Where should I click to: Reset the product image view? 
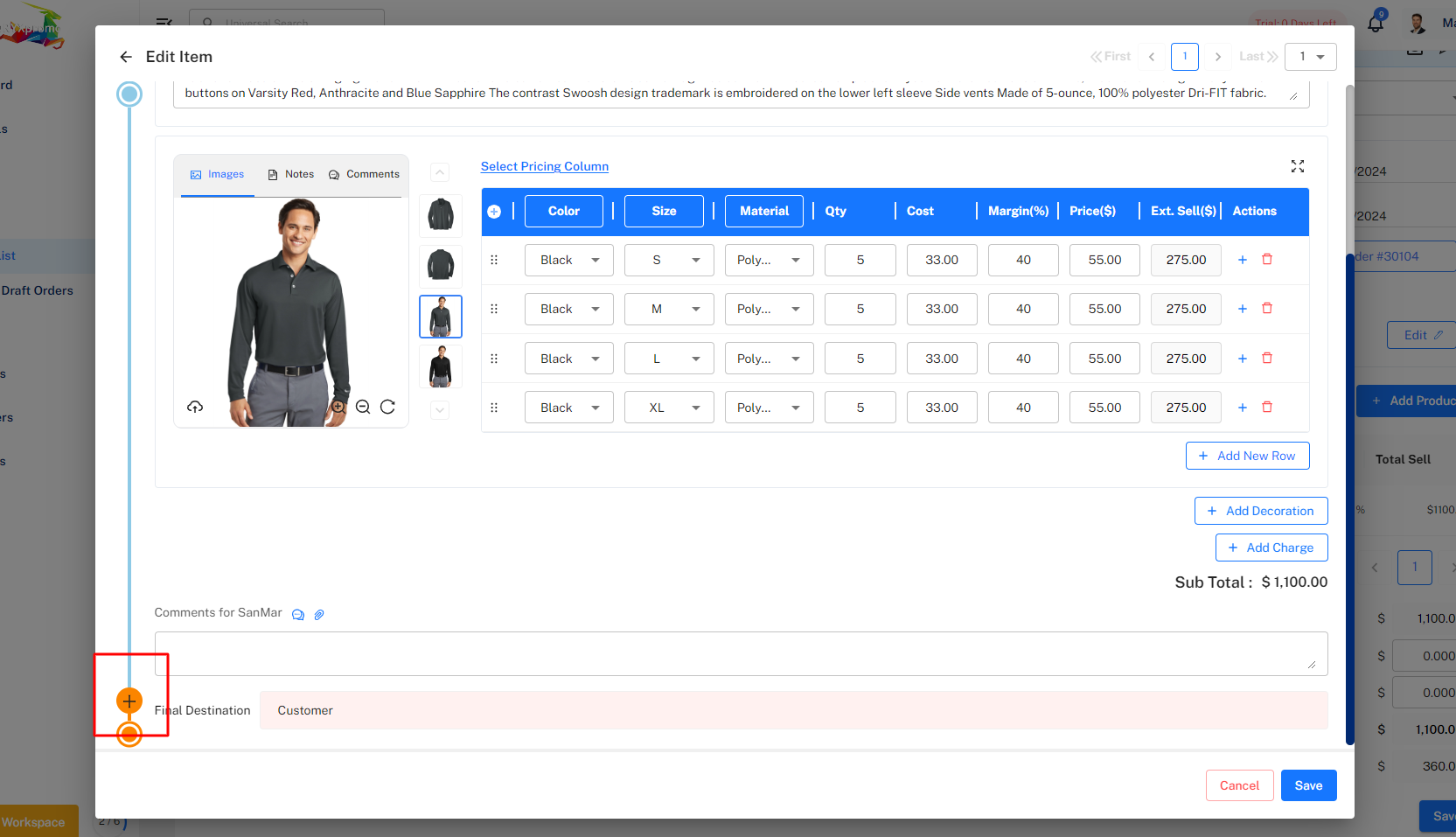[x=387, y=407]
